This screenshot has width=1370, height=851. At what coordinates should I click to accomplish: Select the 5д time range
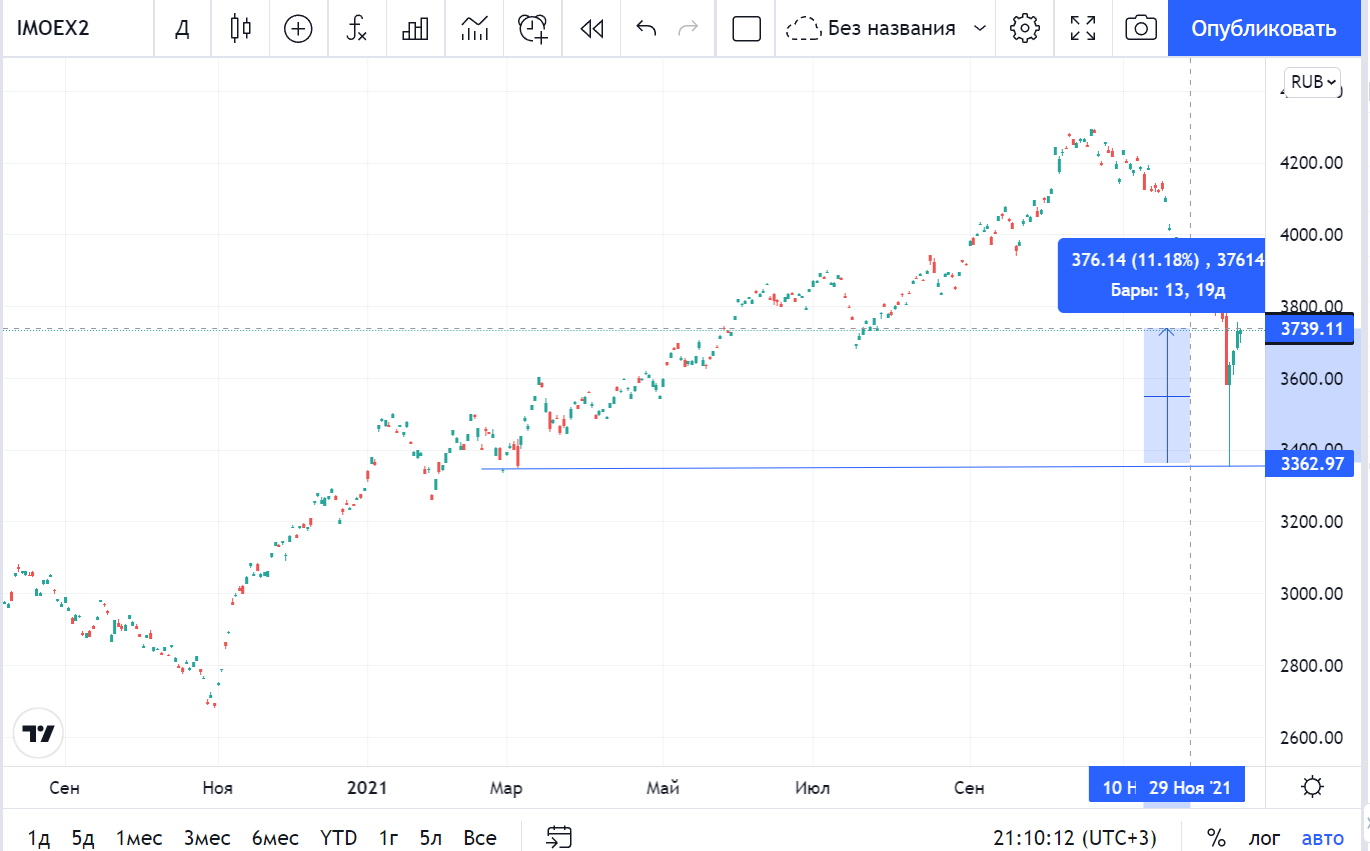(x=83, y=838)
